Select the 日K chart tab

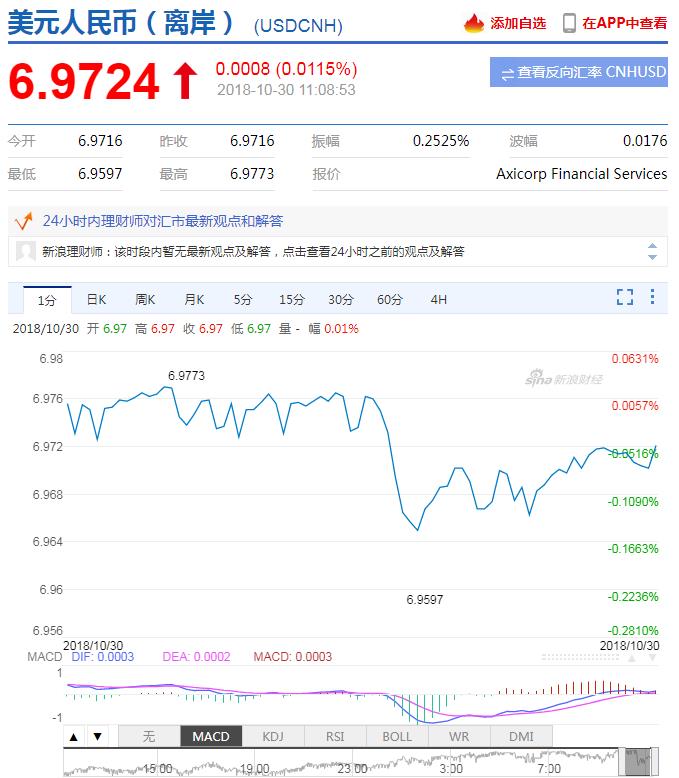tap(96, 299)
